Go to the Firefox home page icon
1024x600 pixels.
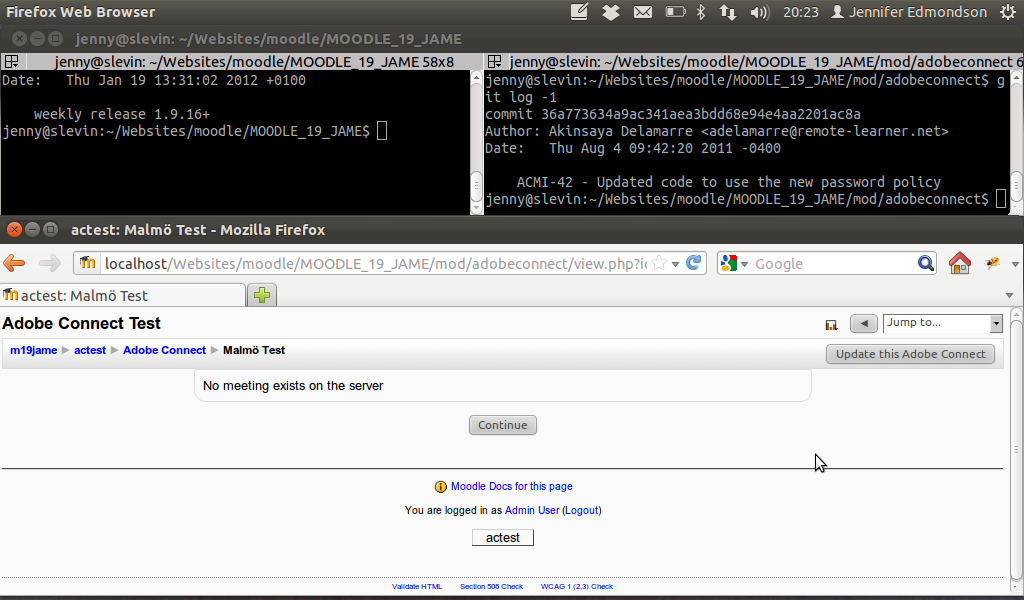point(959,263)
